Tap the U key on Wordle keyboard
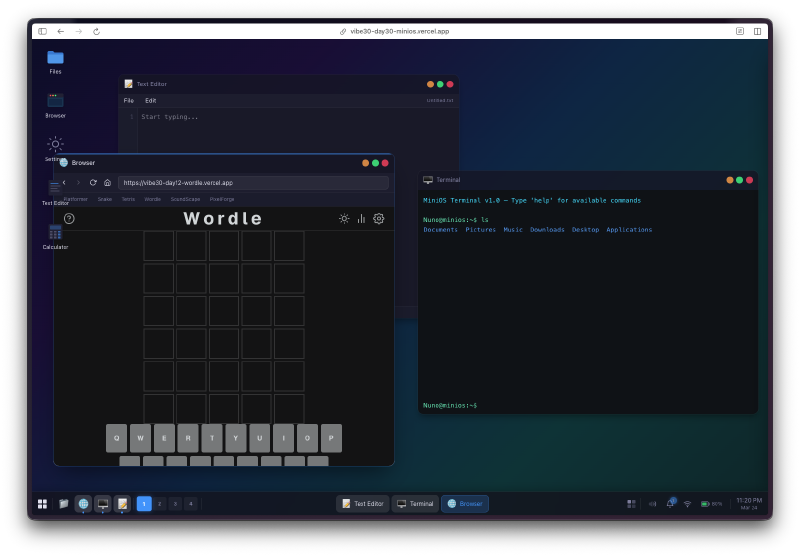 (260, 438)
